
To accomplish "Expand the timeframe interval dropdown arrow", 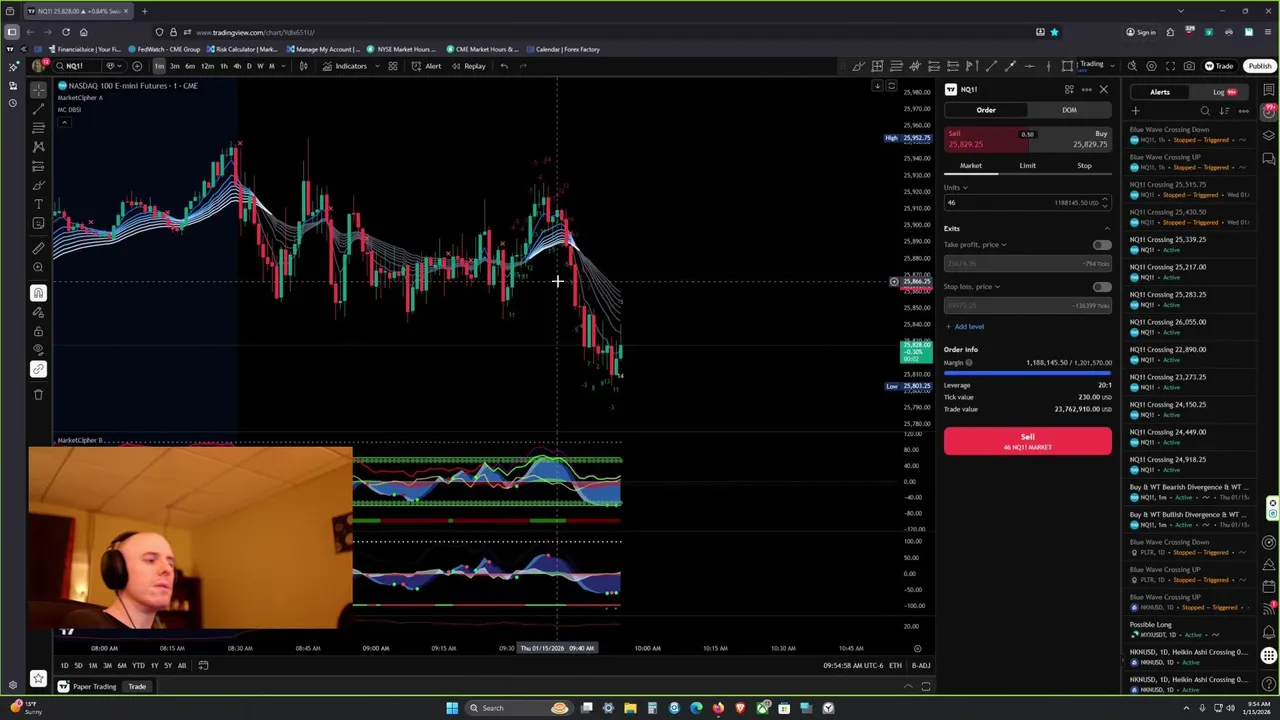I will click(284, 66).
